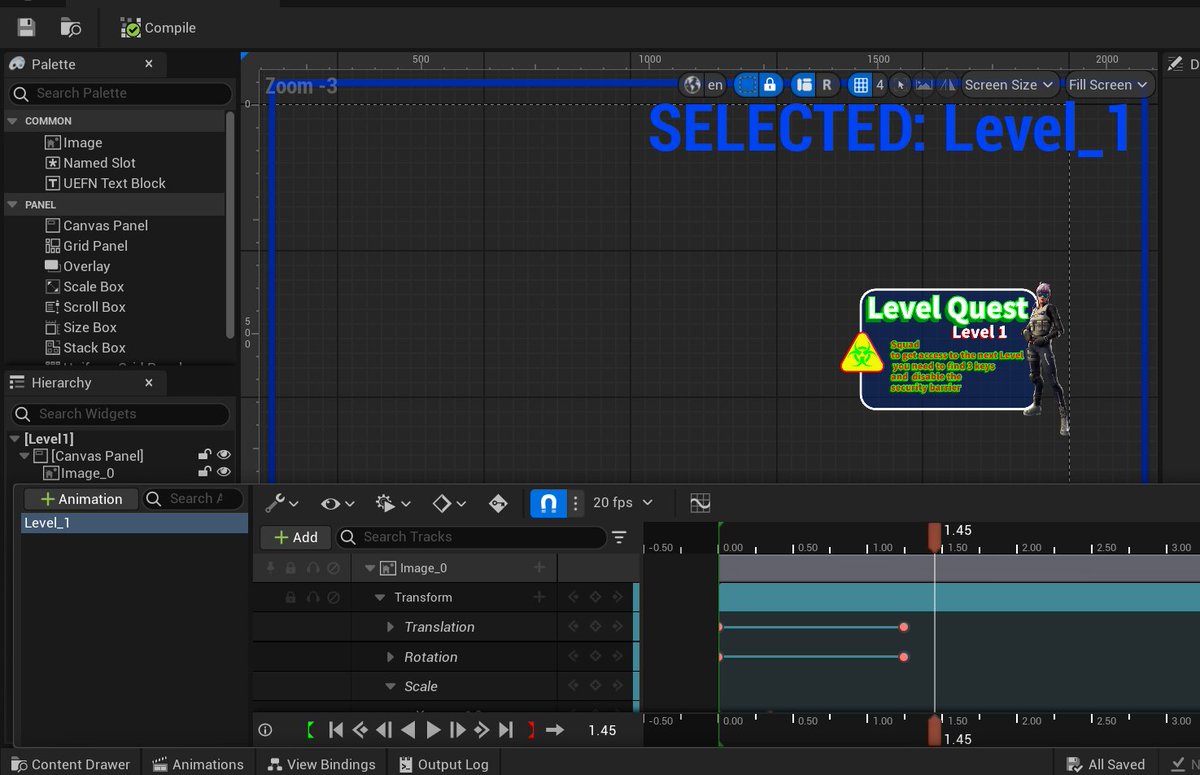The image size is (1200, 775).
Task: Expand the Translation track
Action: tap(391, 627)
